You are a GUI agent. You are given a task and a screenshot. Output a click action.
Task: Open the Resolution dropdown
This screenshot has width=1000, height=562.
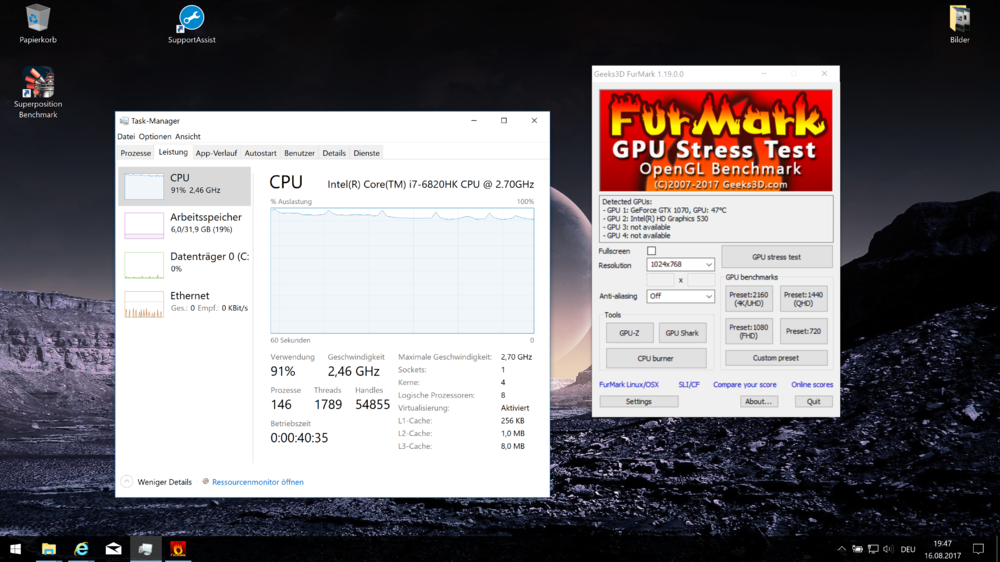click(680, 265)
